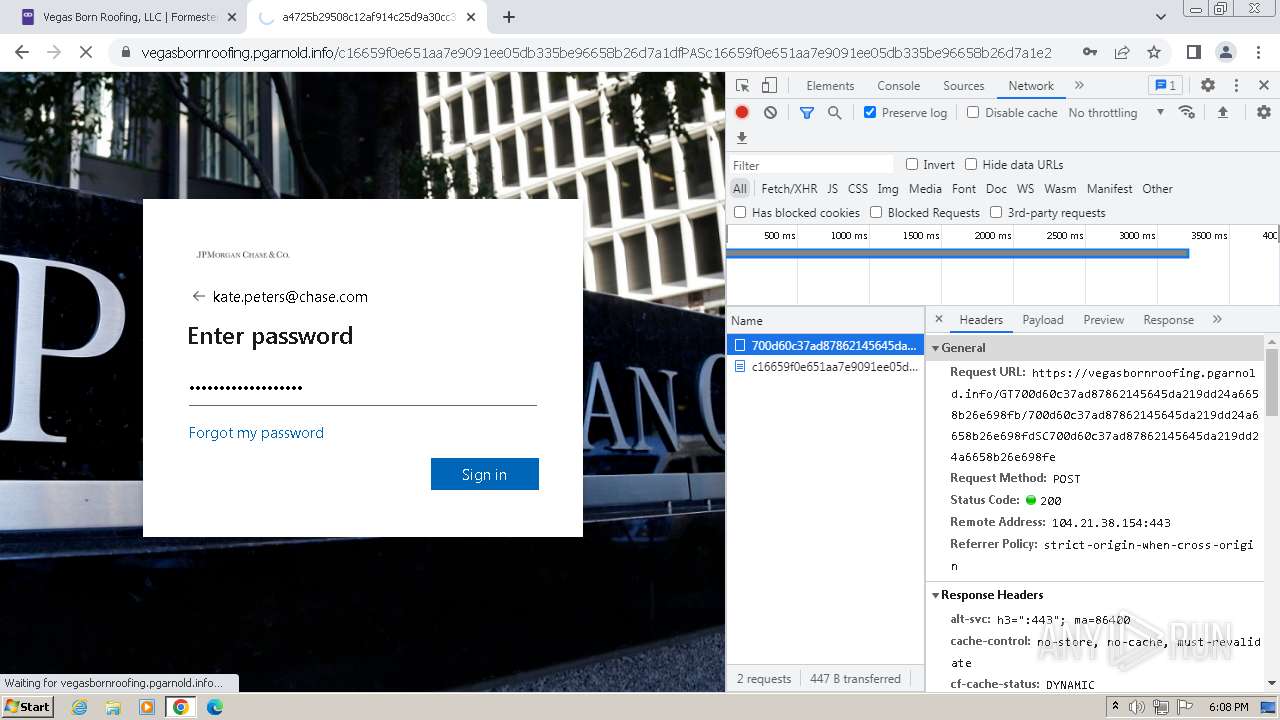Image resolution: width=1280 pixels, height=720 pixels.
Task: Click the network timeline overview bar
Action: coord(957,253)
